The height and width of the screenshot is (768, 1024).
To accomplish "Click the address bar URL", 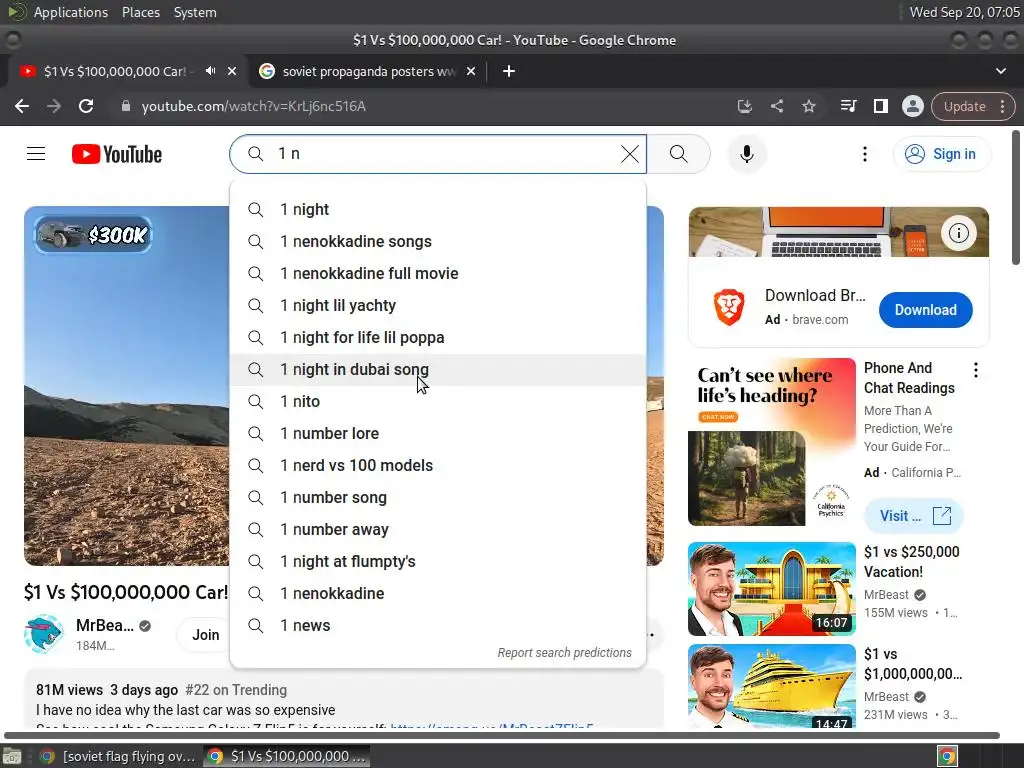I will pos(253,106).
